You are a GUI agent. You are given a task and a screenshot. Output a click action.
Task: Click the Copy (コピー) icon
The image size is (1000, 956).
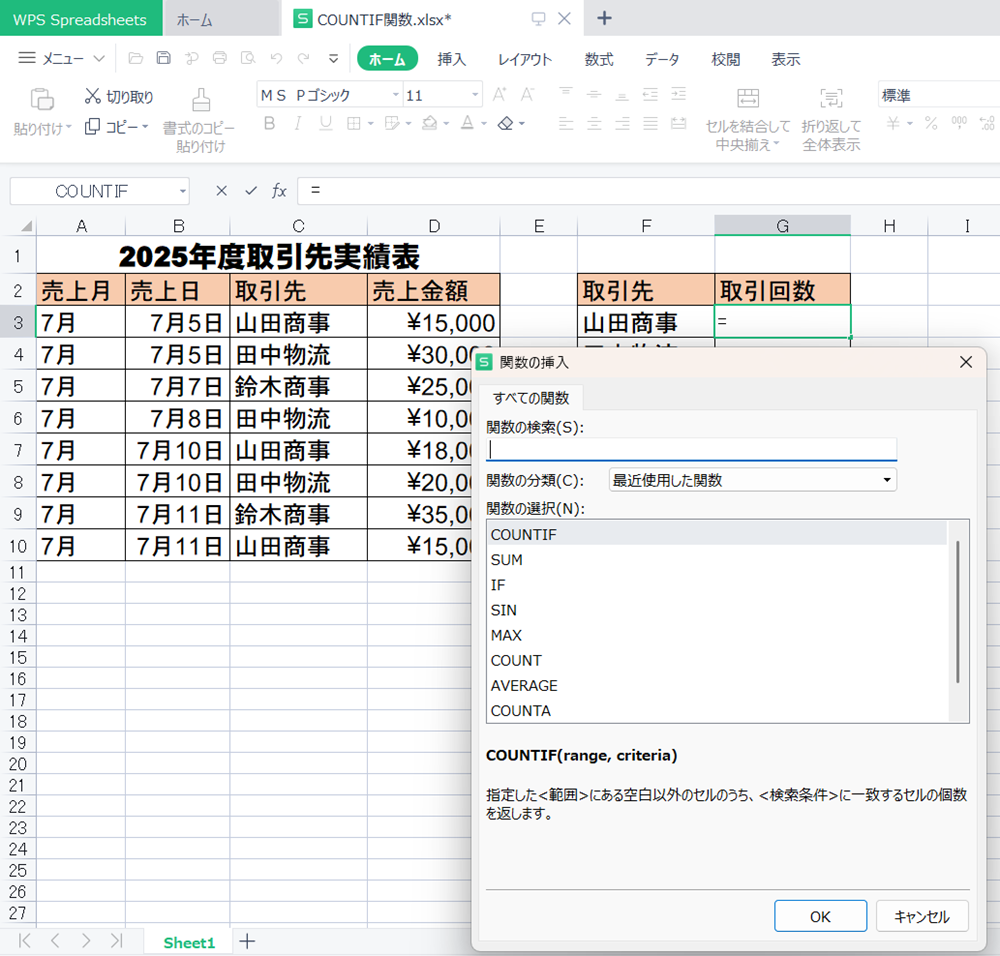tap(92, 126)
